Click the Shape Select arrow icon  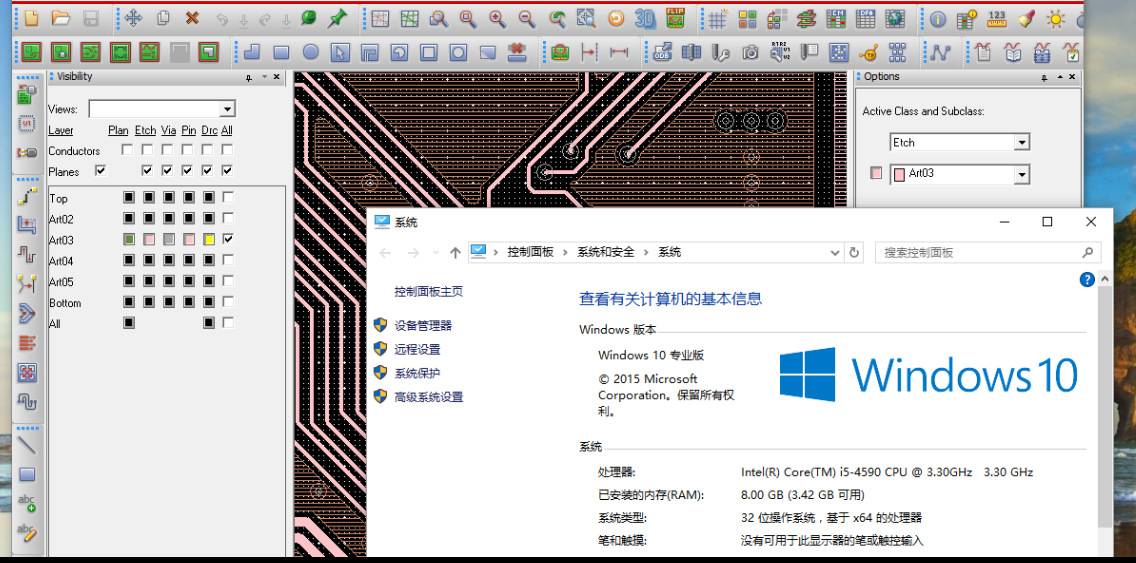pyautogui.click(x=341, y=52)
